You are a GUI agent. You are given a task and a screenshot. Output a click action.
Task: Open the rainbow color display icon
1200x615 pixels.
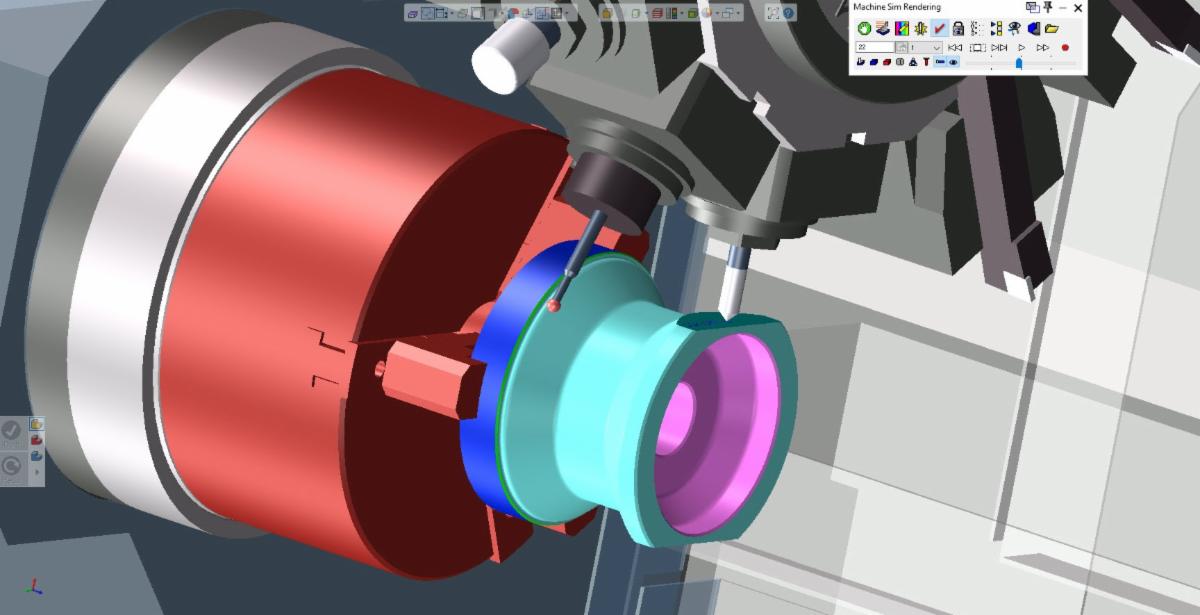pyautogui.click(x=902, y=28)
